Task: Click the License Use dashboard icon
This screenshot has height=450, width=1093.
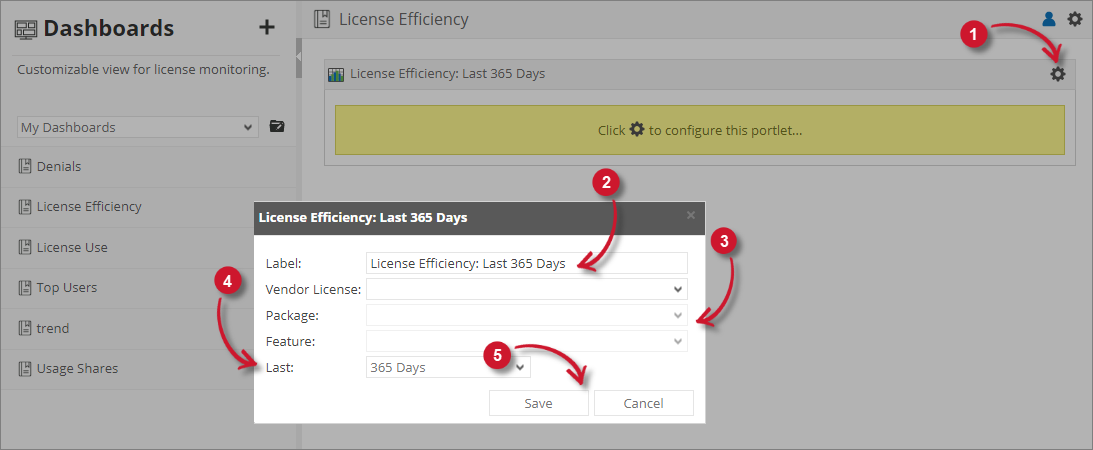Action: click(x=25, y=247)
